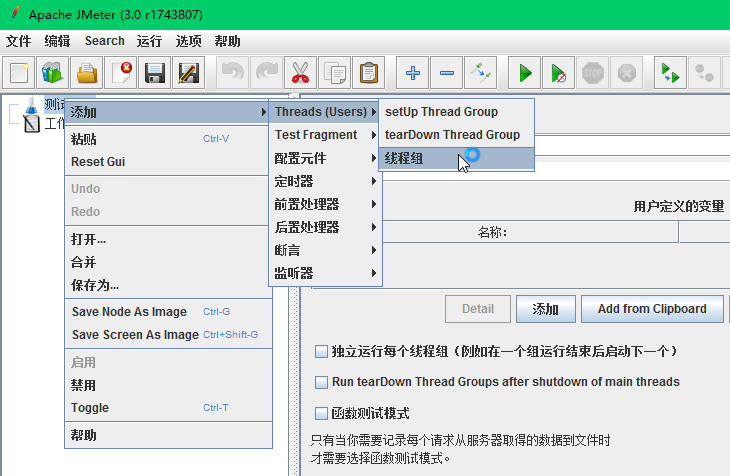Screen dimensions: 730x476
Task: Check Run tearDown Thread Groups after shutdown
Action: [321, 382]
